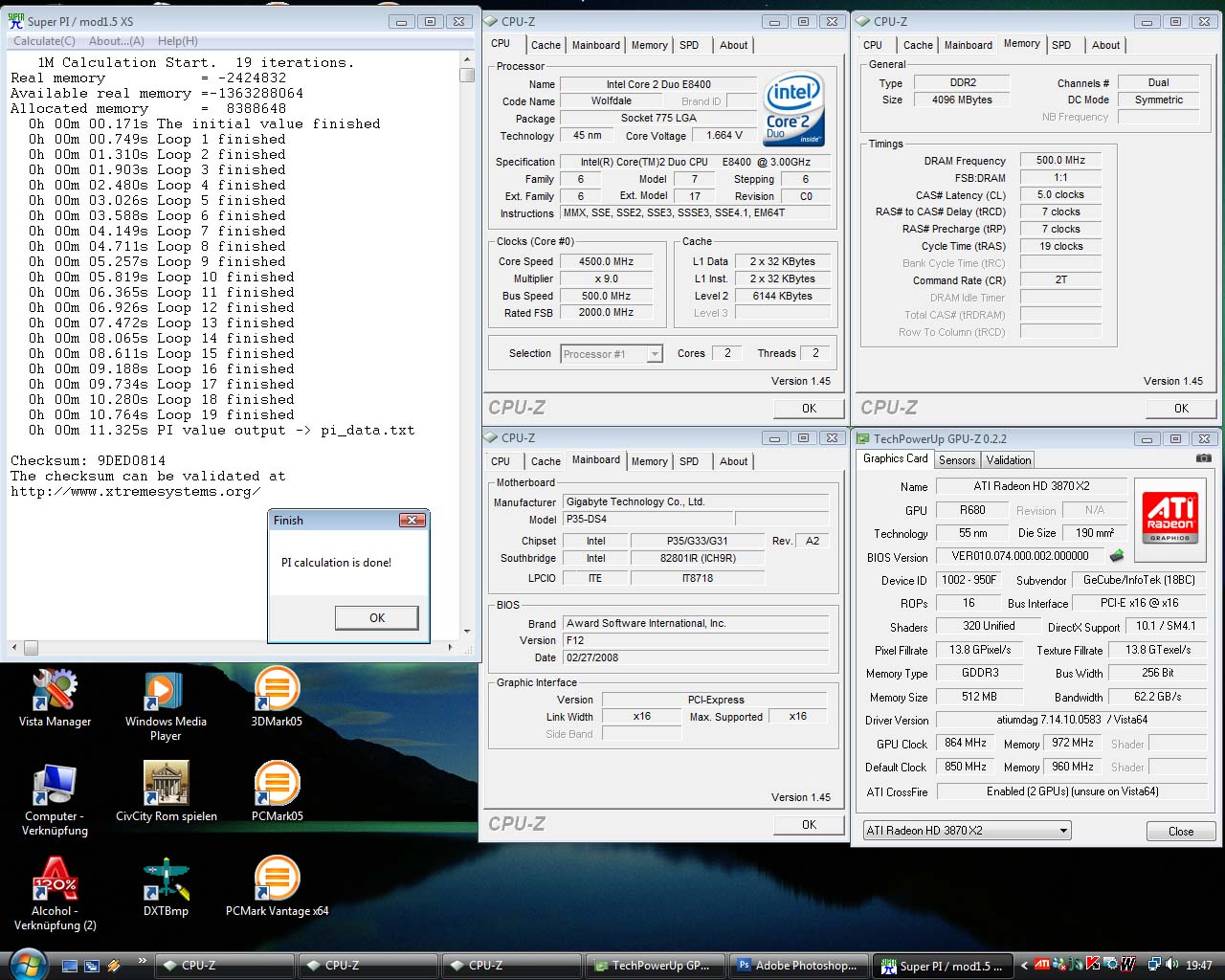Open Mainboard tab in CPU-Z memory window
Screen dimensions: 1225x980
[x=969, y=45]
